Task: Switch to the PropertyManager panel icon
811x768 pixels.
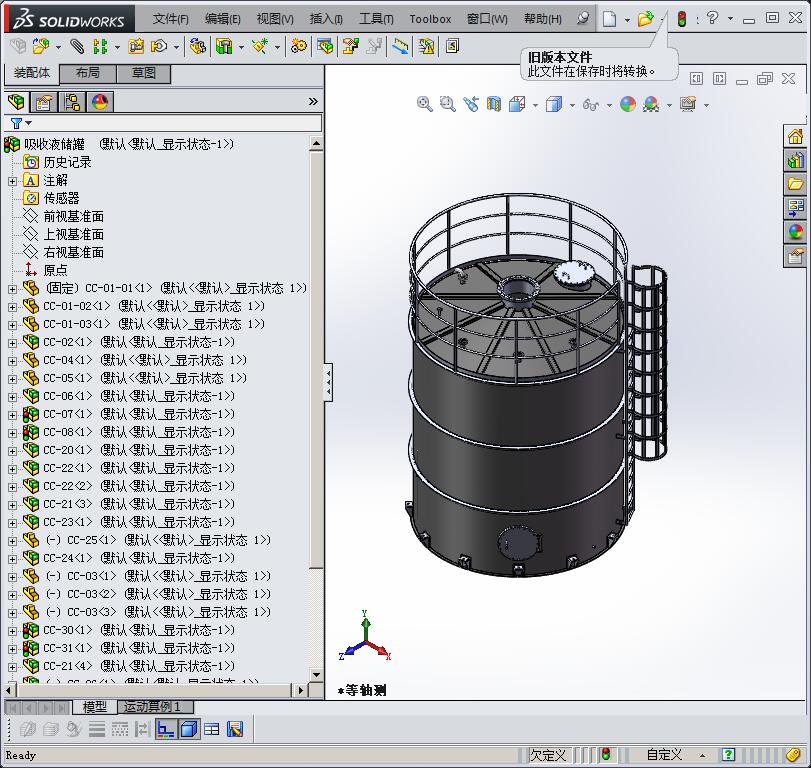Action: [x=45, y=103]
